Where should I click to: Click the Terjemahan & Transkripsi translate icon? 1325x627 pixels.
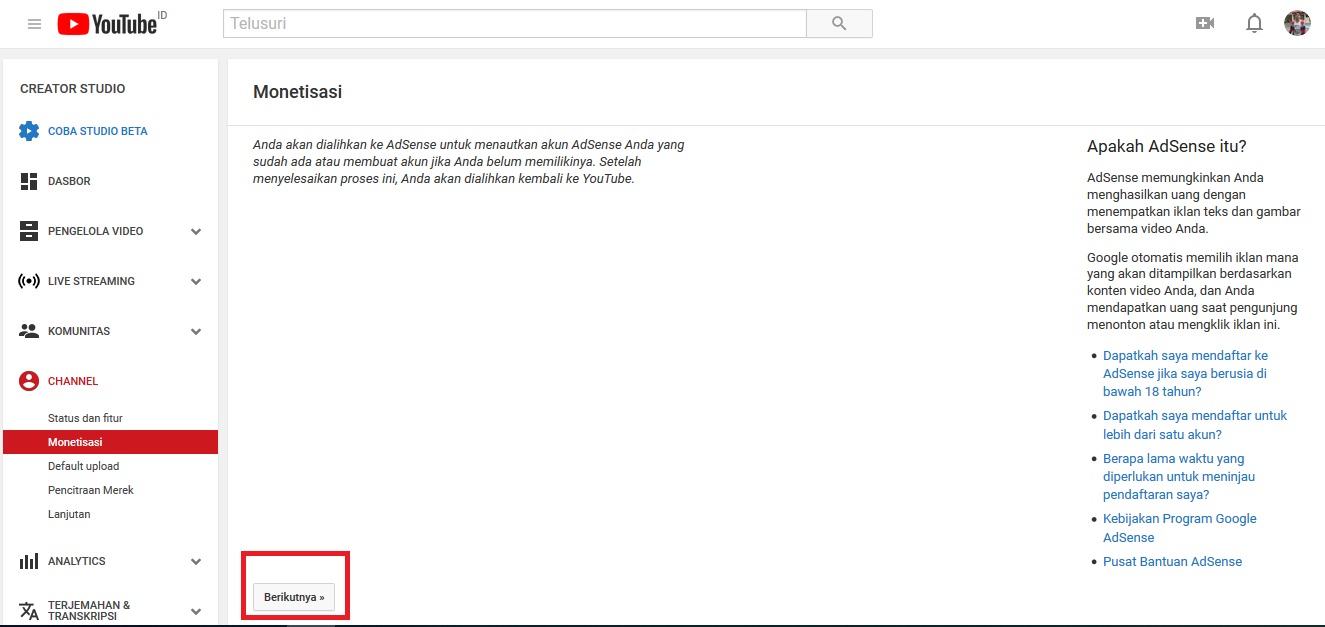coord(29,610)
